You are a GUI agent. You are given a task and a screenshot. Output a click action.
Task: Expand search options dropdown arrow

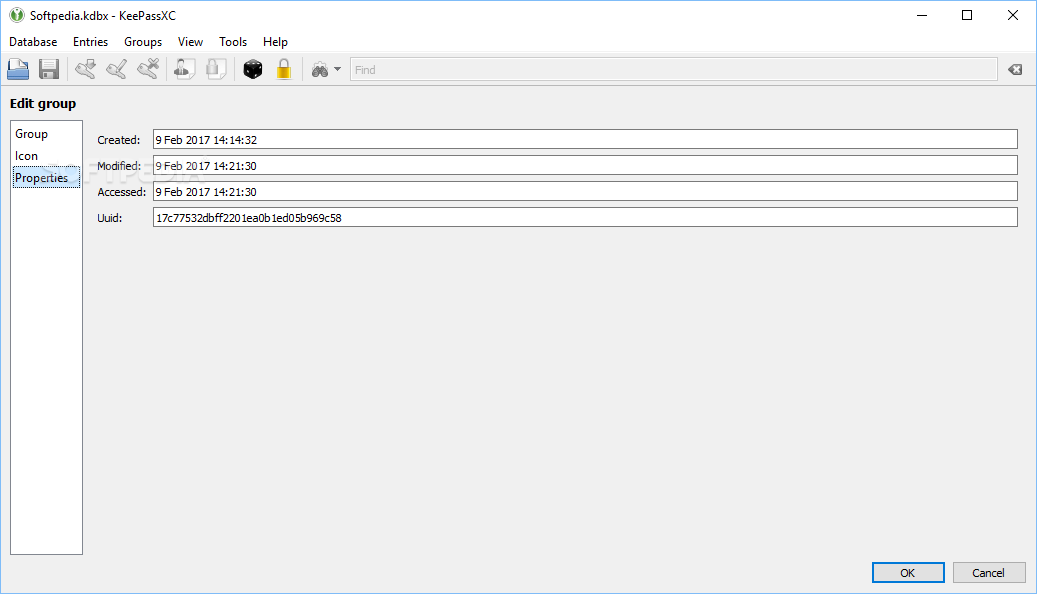[x=337, y=69]
